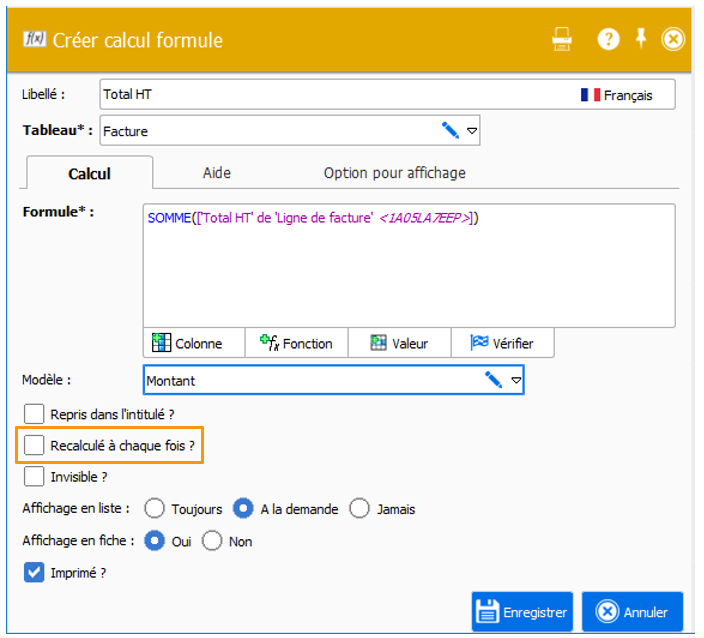Save with the Enregistrer button

point(522,612)
